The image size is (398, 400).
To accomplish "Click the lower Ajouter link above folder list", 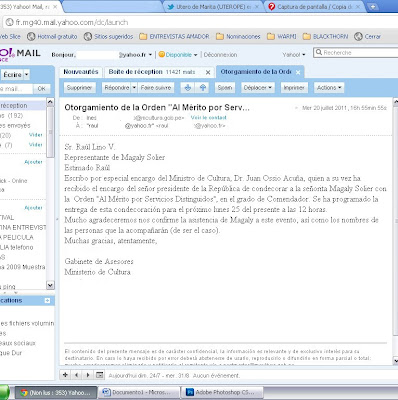I will [33, 208].
